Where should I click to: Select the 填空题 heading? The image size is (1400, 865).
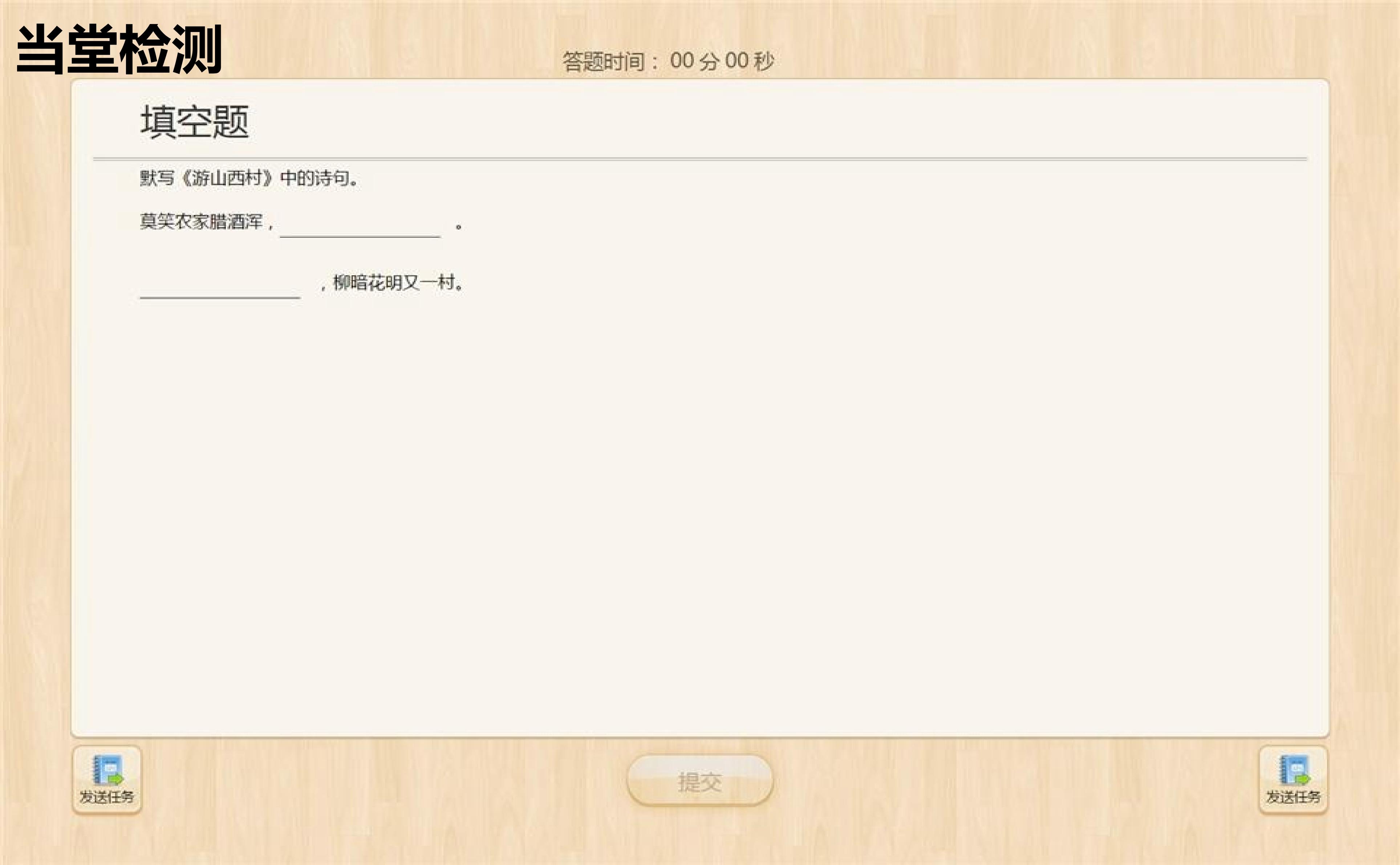coord(195,121)
